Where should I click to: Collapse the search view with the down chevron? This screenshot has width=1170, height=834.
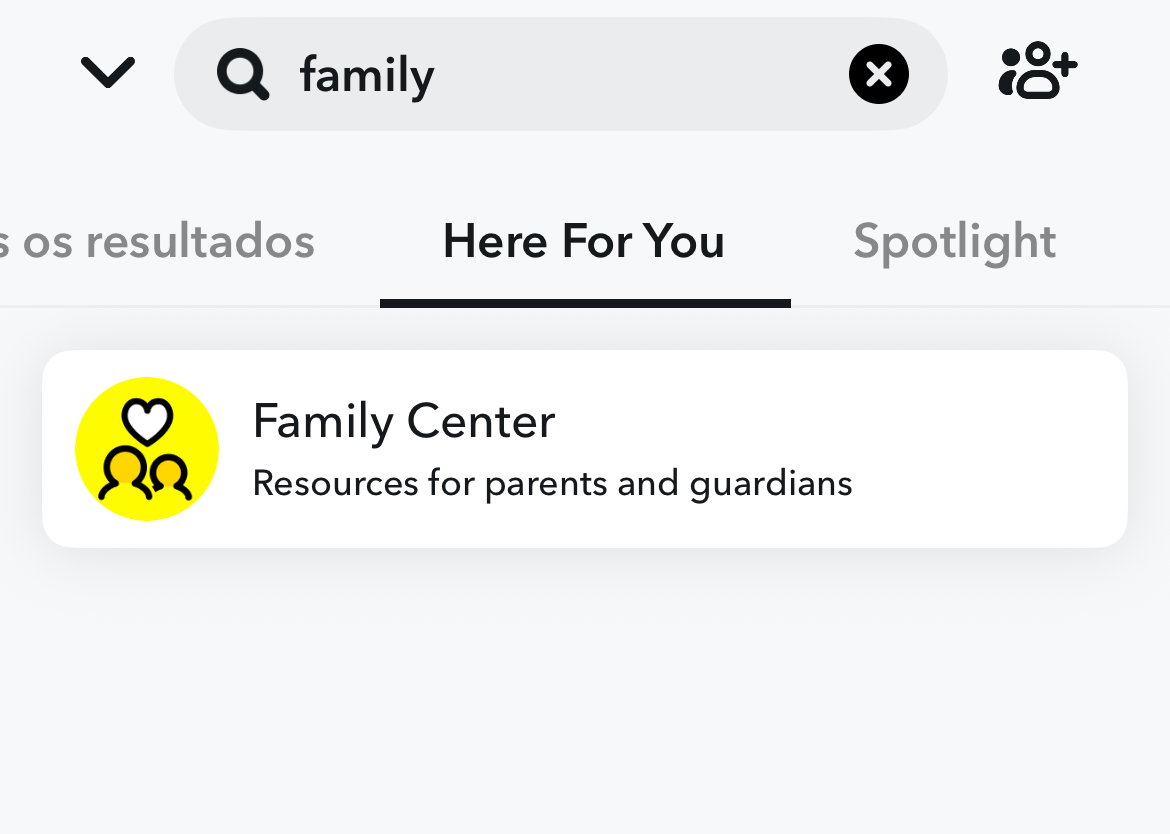[107, 71]
